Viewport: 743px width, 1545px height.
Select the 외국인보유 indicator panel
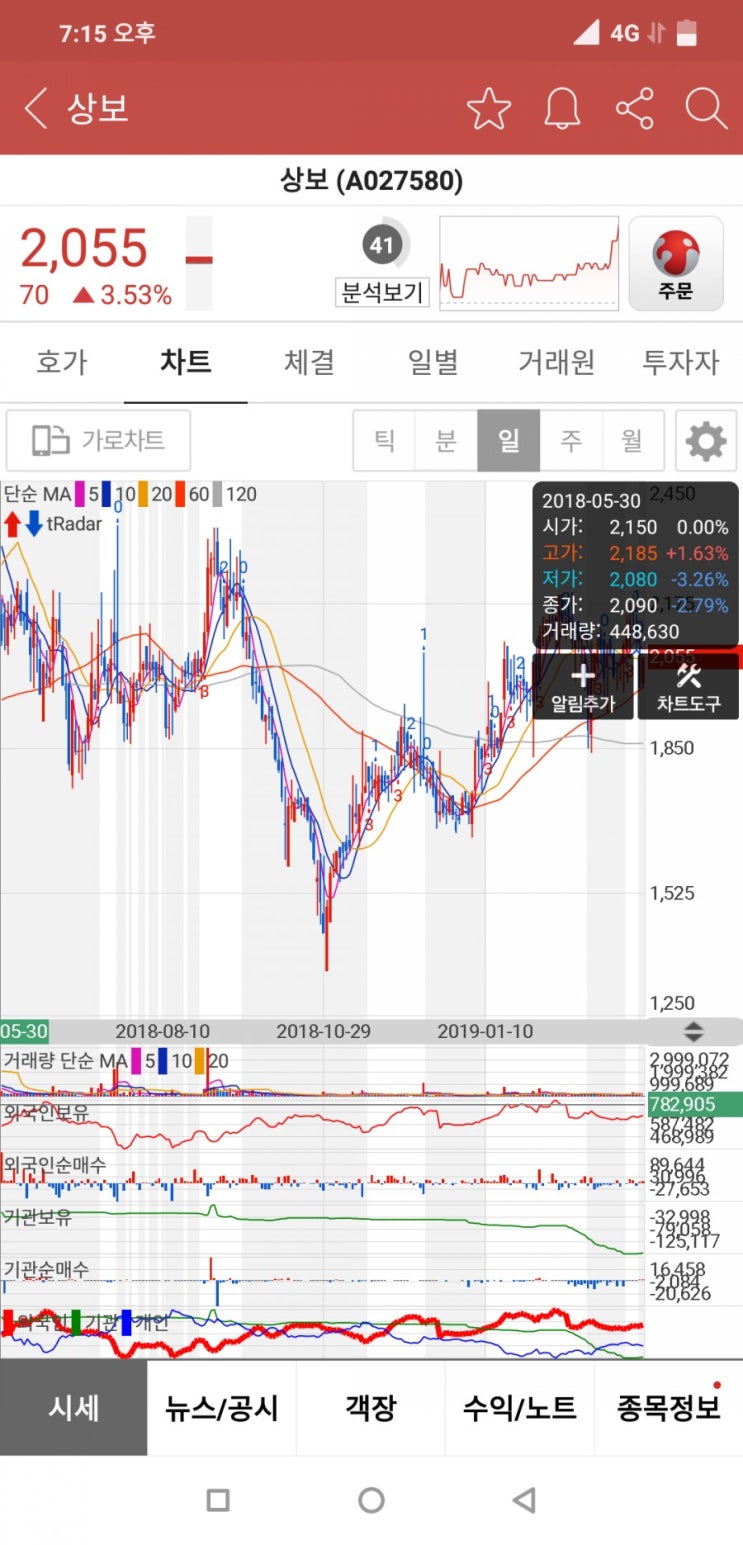(322, 1126)
